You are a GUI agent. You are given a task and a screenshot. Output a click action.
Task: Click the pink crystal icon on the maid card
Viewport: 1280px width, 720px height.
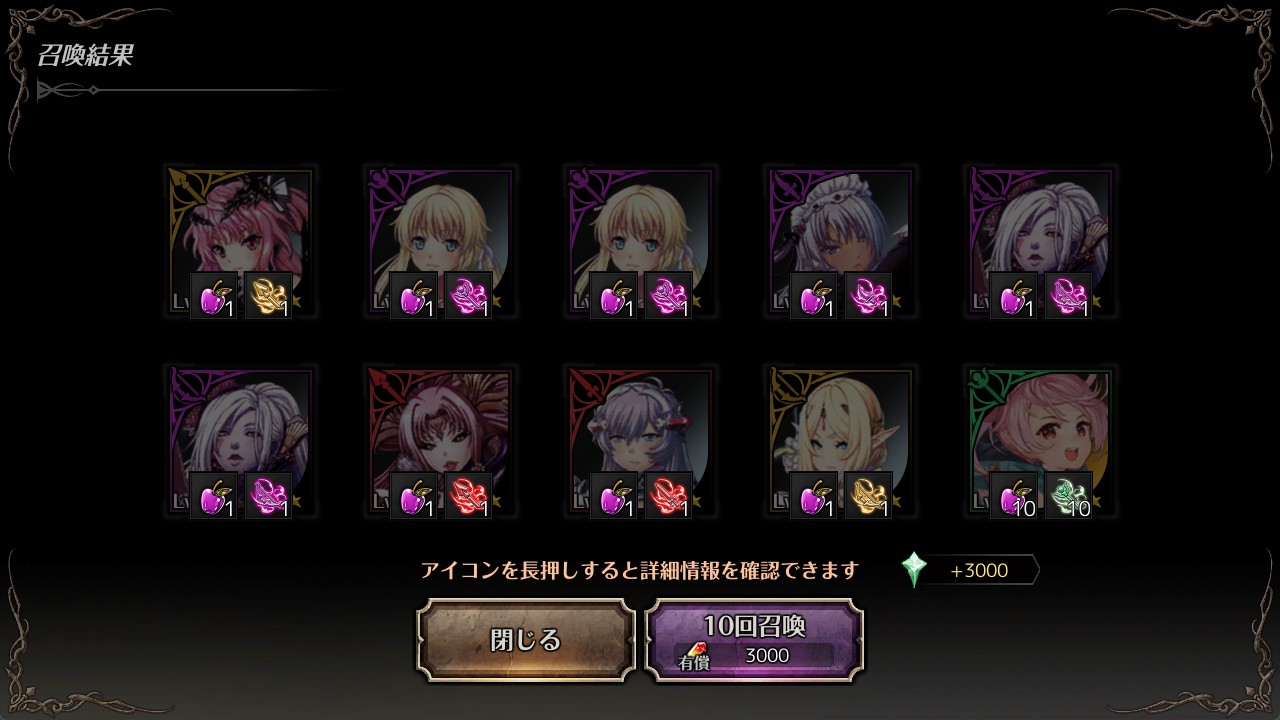(868, 296)
